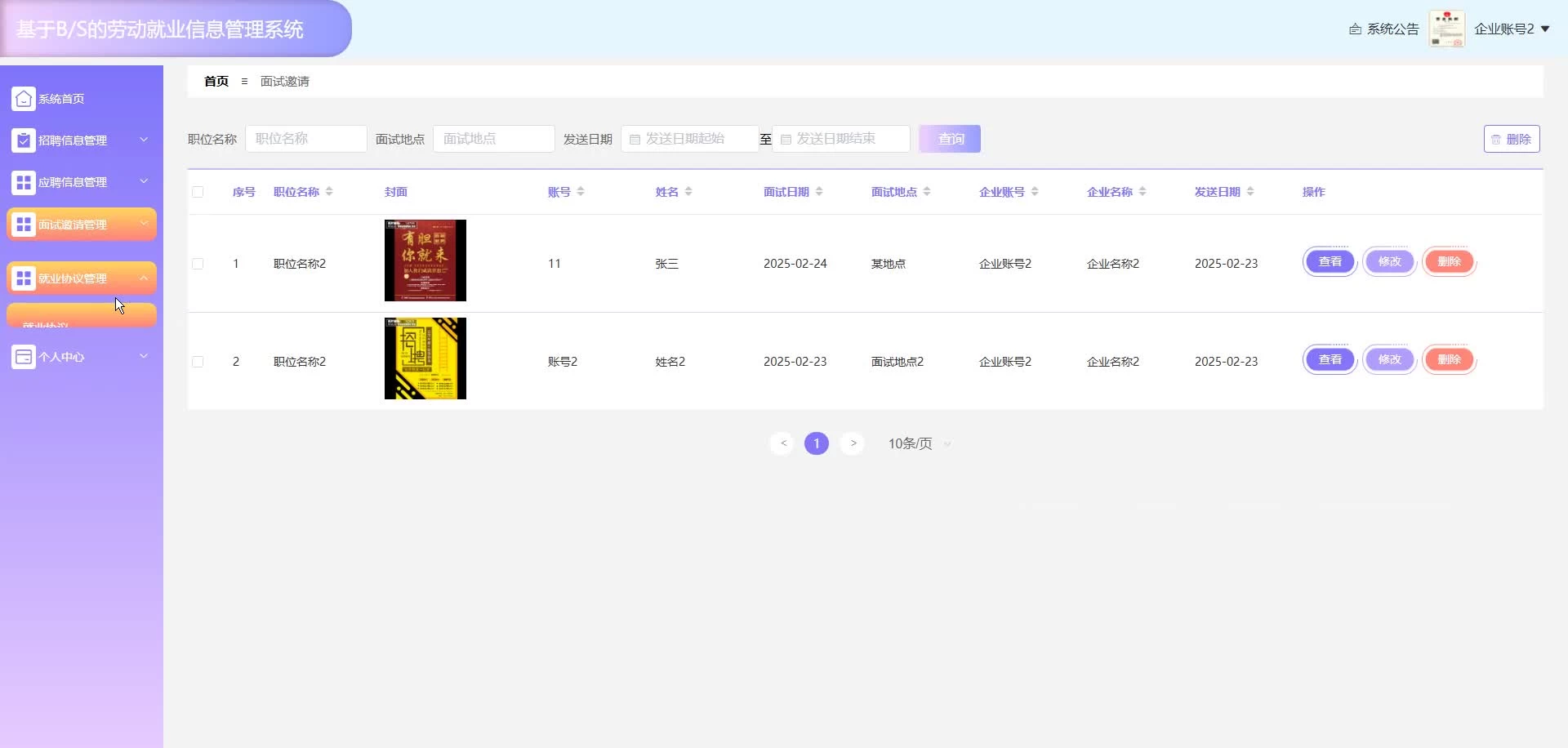Go to 首页 in the breadcrumb
The height and width of the screenshot is (748, 1568).
[216, 82]
